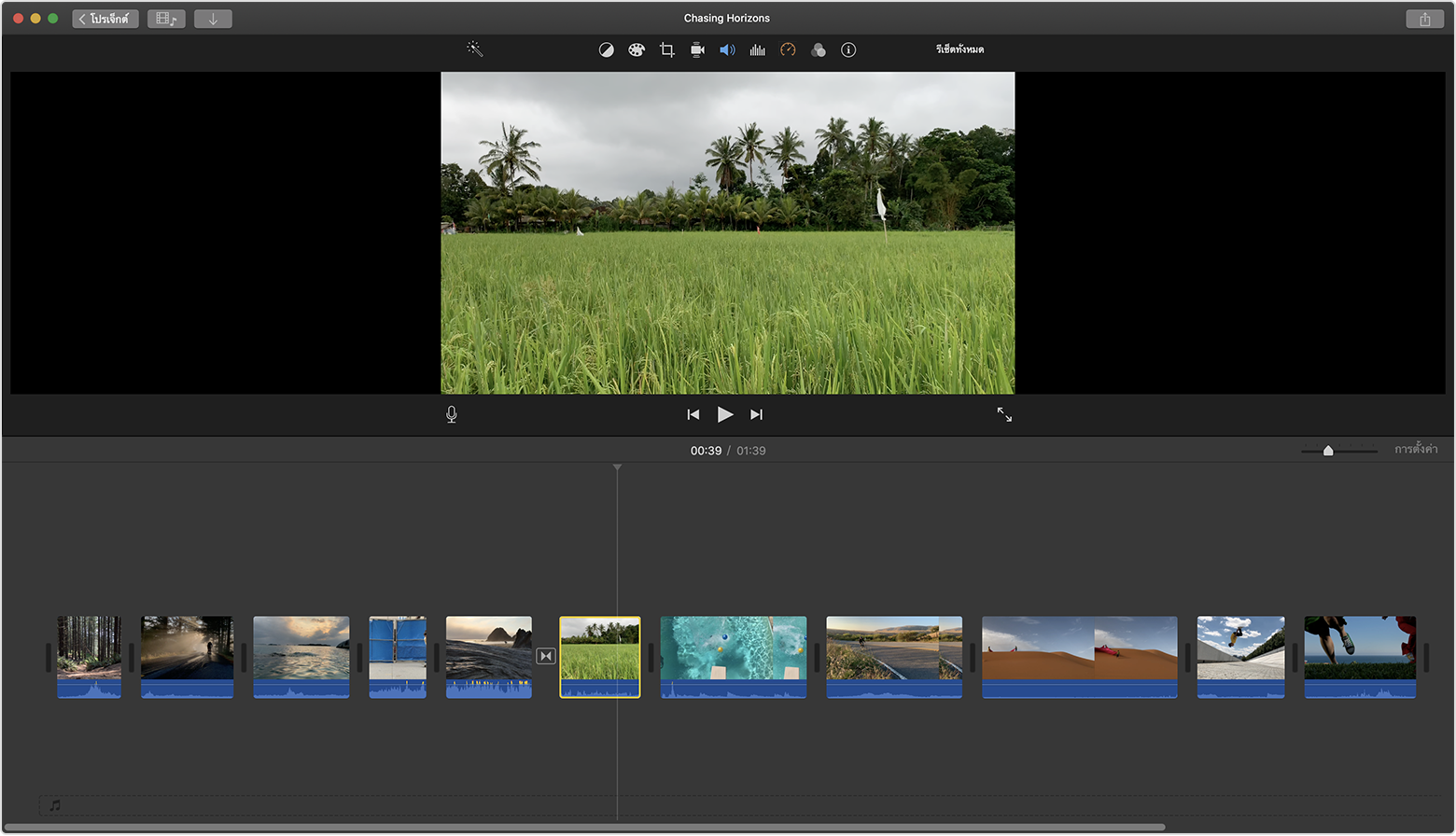Select the Speed adjustment speedometer tool
Viewport: 1456px width, 836px height.
pos(788,49)
